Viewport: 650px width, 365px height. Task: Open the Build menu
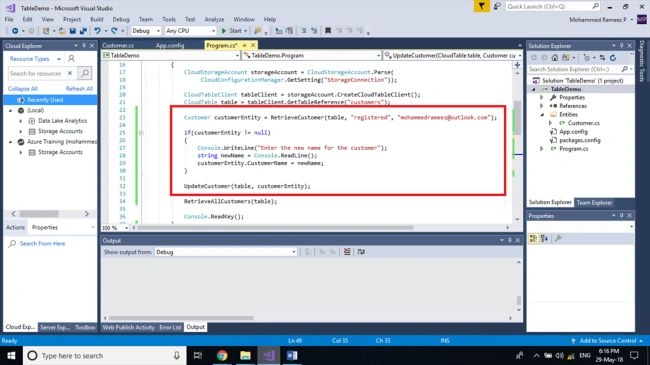[x=97, y=19]
